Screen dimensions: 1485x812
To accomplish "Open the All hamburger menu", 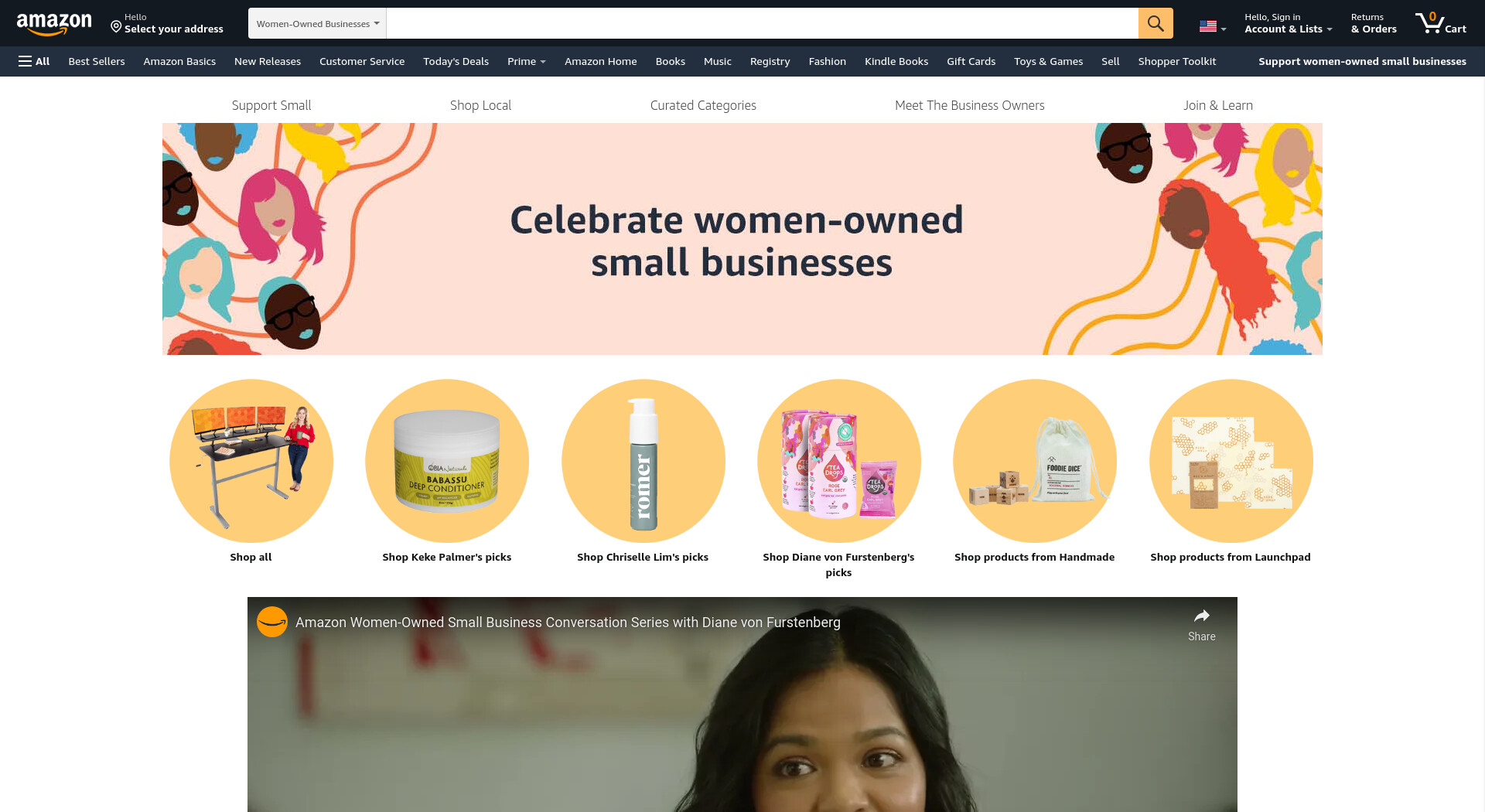I will 34,61.
